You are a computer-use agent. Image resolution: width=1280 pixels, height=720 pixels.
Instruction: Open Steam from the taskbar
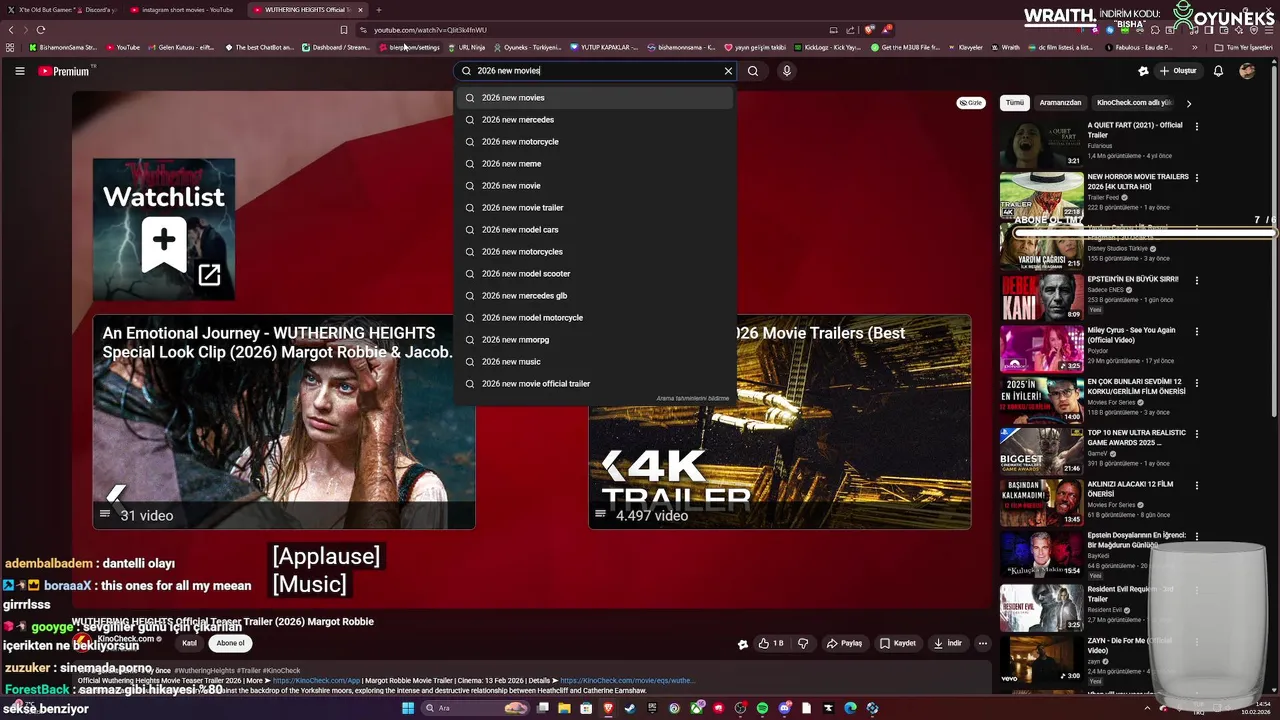click(630, 708)
